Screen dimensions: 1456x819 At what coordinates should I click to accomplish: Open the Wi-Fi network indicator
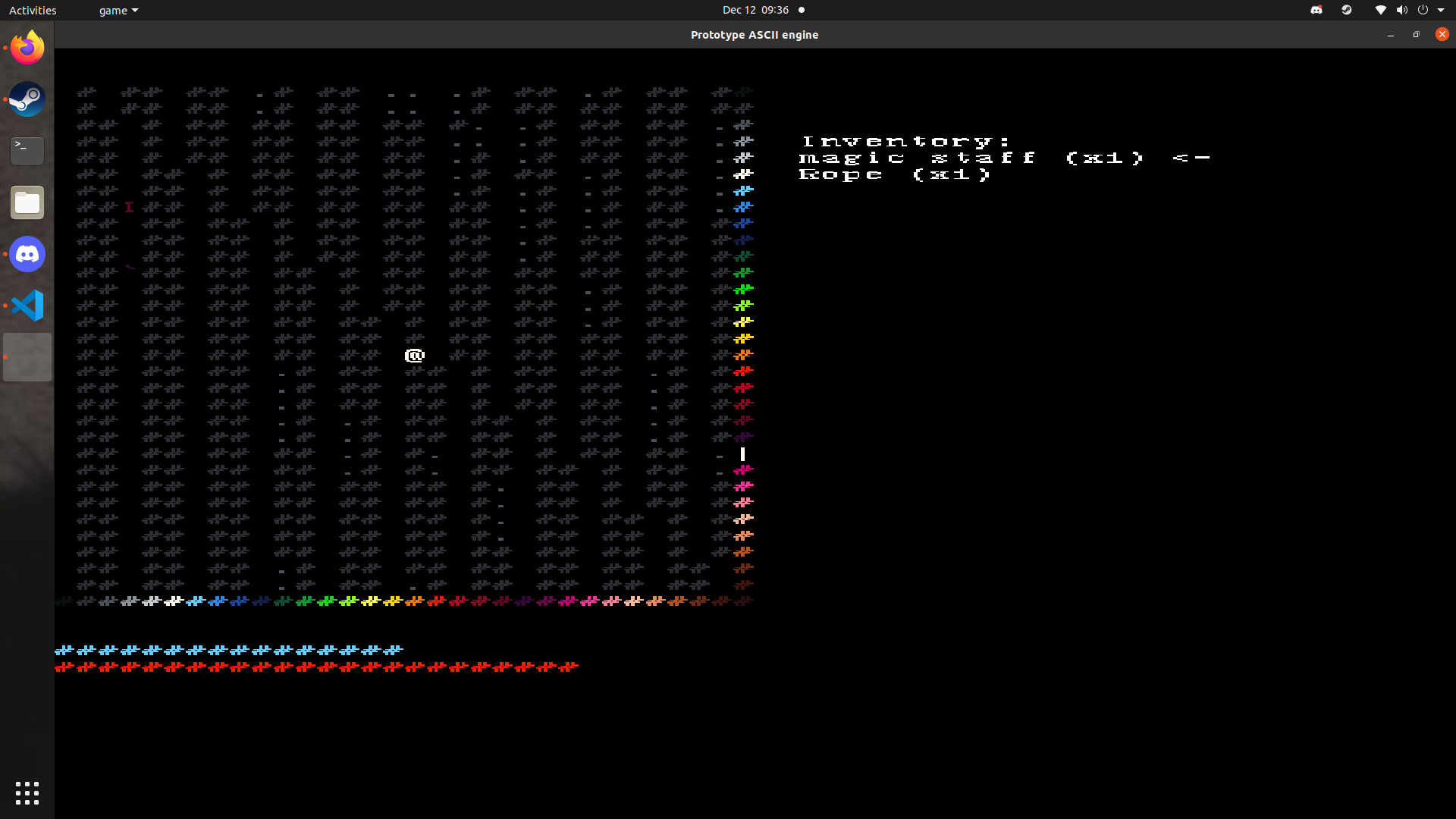tap(1380, 10)
